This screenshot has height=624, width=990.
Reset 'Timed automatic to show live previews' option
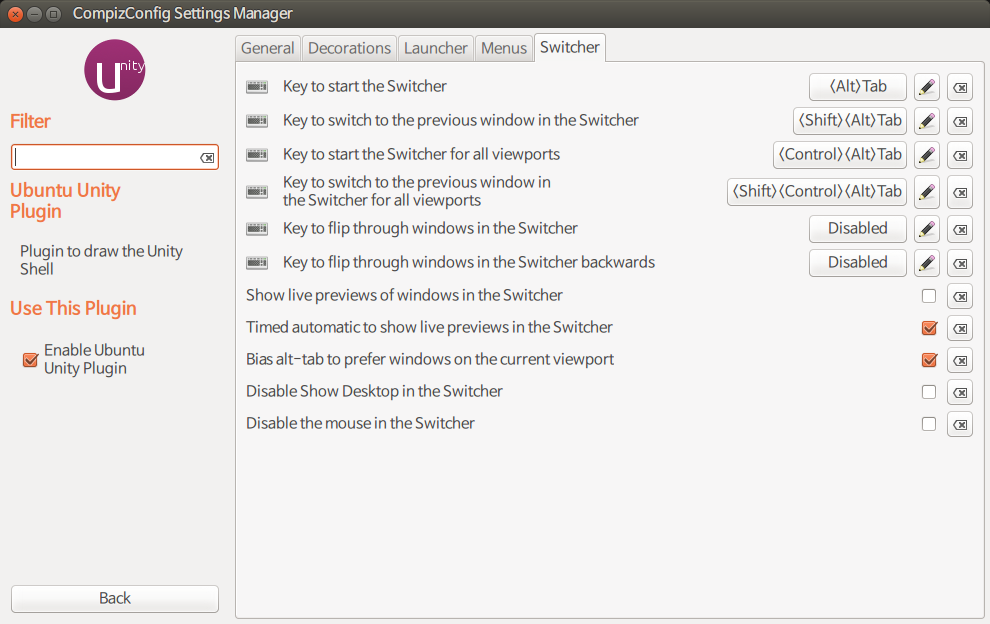point(960,328)
